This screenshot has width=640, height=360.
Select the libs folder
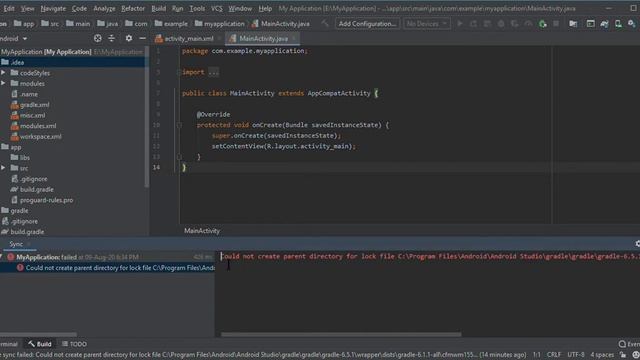point(20,158)
